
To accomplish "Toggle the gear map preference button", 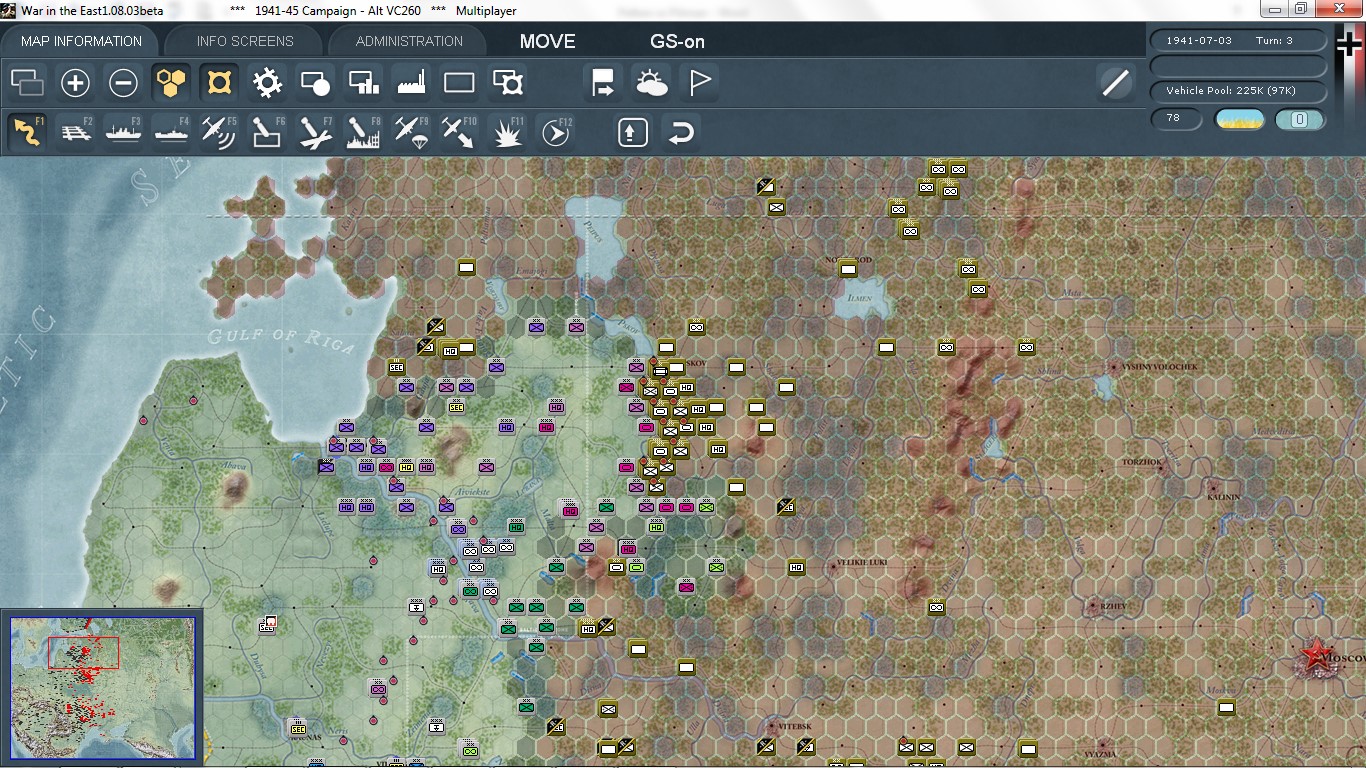I will click(x=267, y=83).
